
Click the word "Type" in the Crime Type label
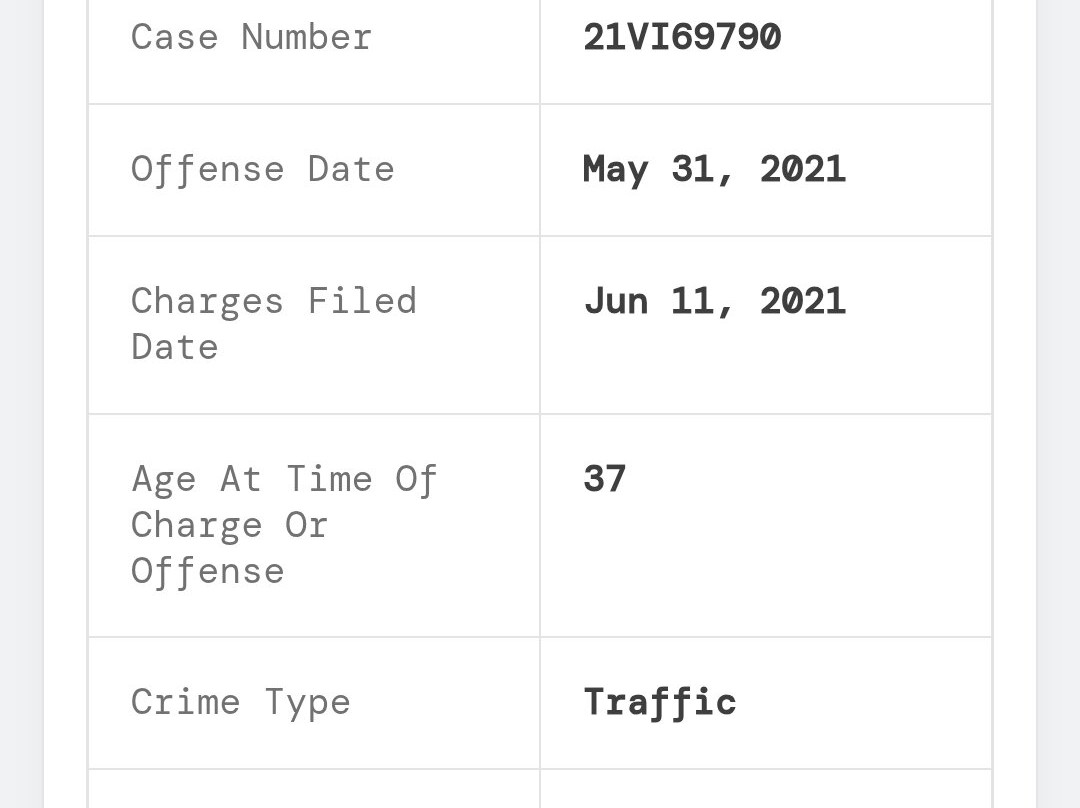point(307,702)
